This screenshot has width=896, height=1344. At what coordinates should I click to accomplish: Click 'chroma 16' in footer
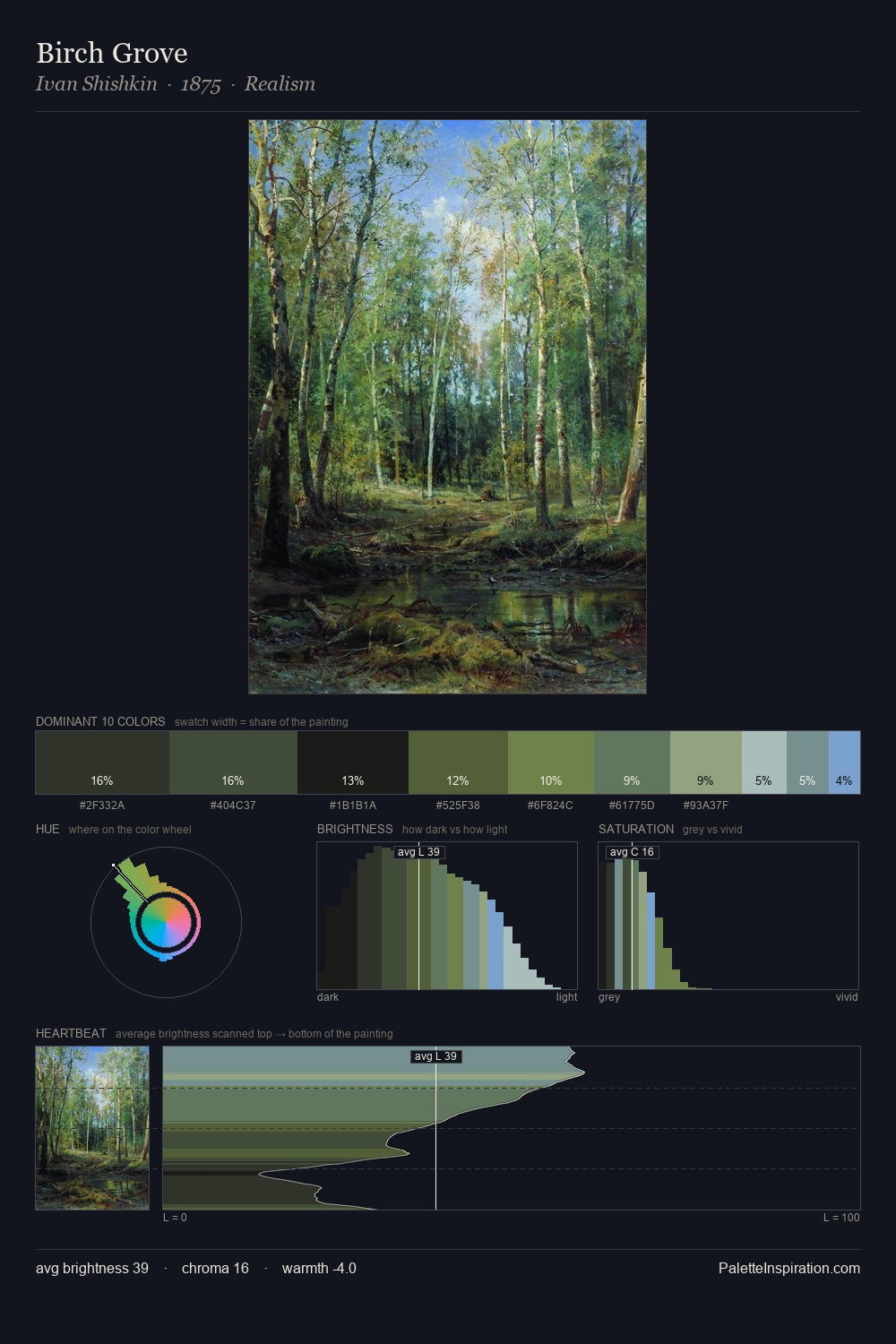click(215, 1268)
